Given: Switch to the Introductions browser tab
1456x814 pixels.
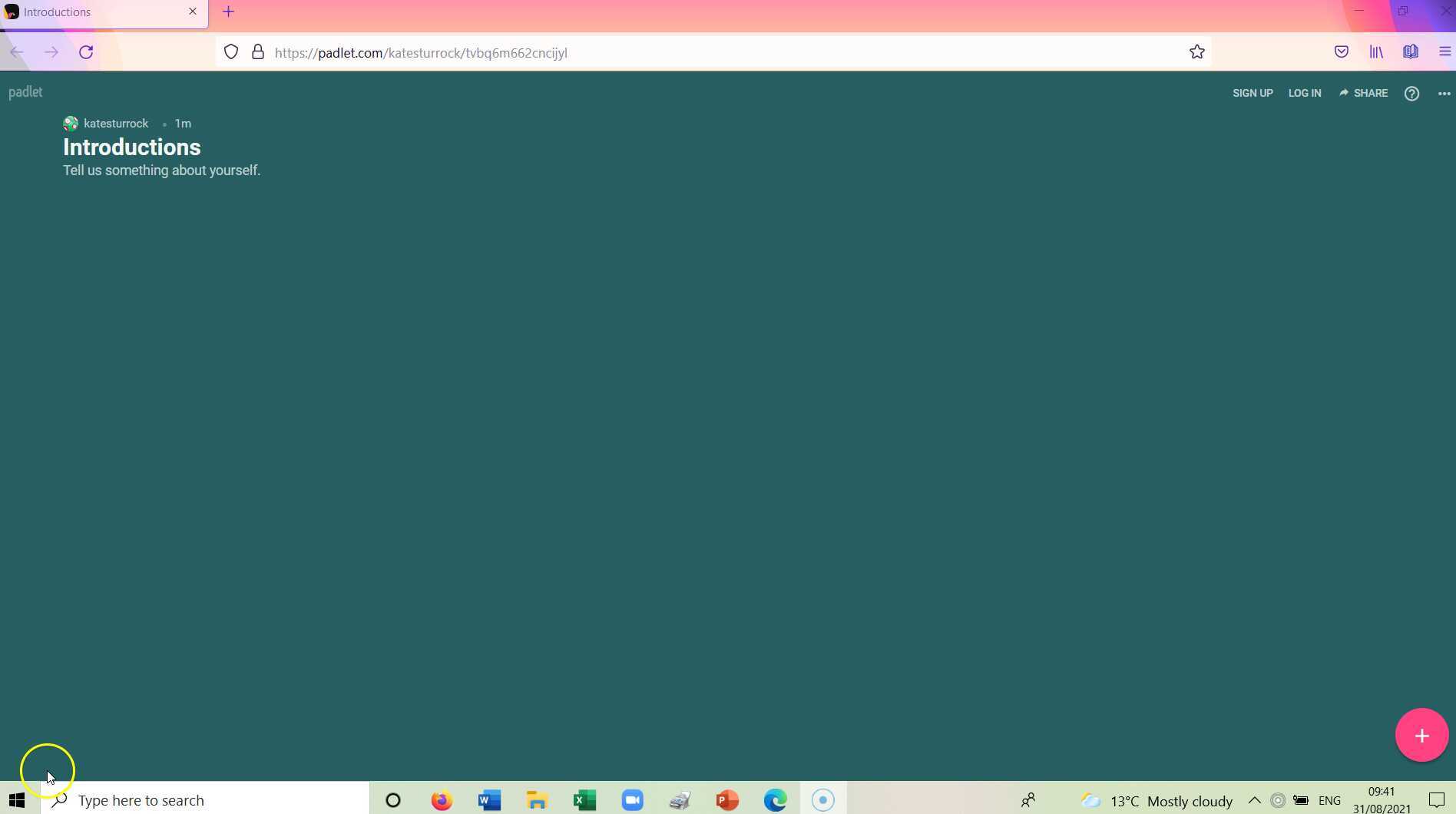Looking at the screenshot, I should tap(92, 12).
